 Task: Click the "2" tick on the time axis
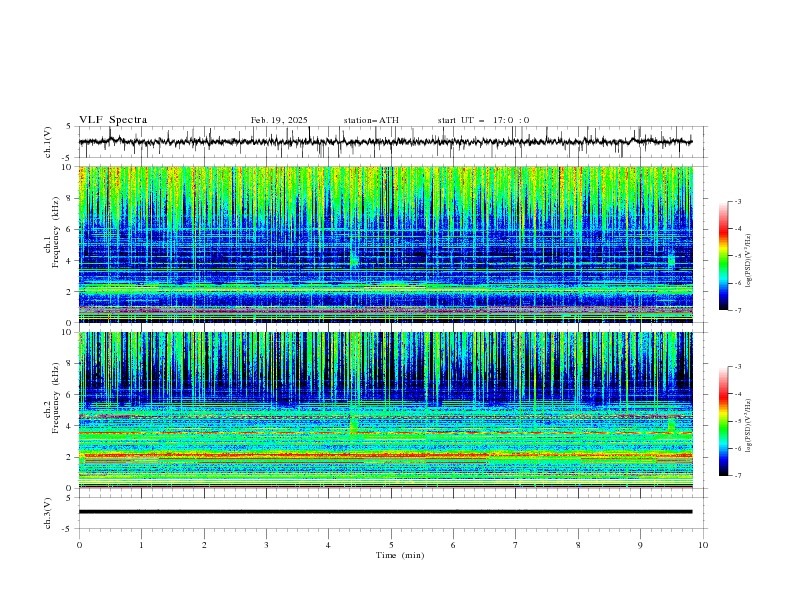(x=204, y=545)
